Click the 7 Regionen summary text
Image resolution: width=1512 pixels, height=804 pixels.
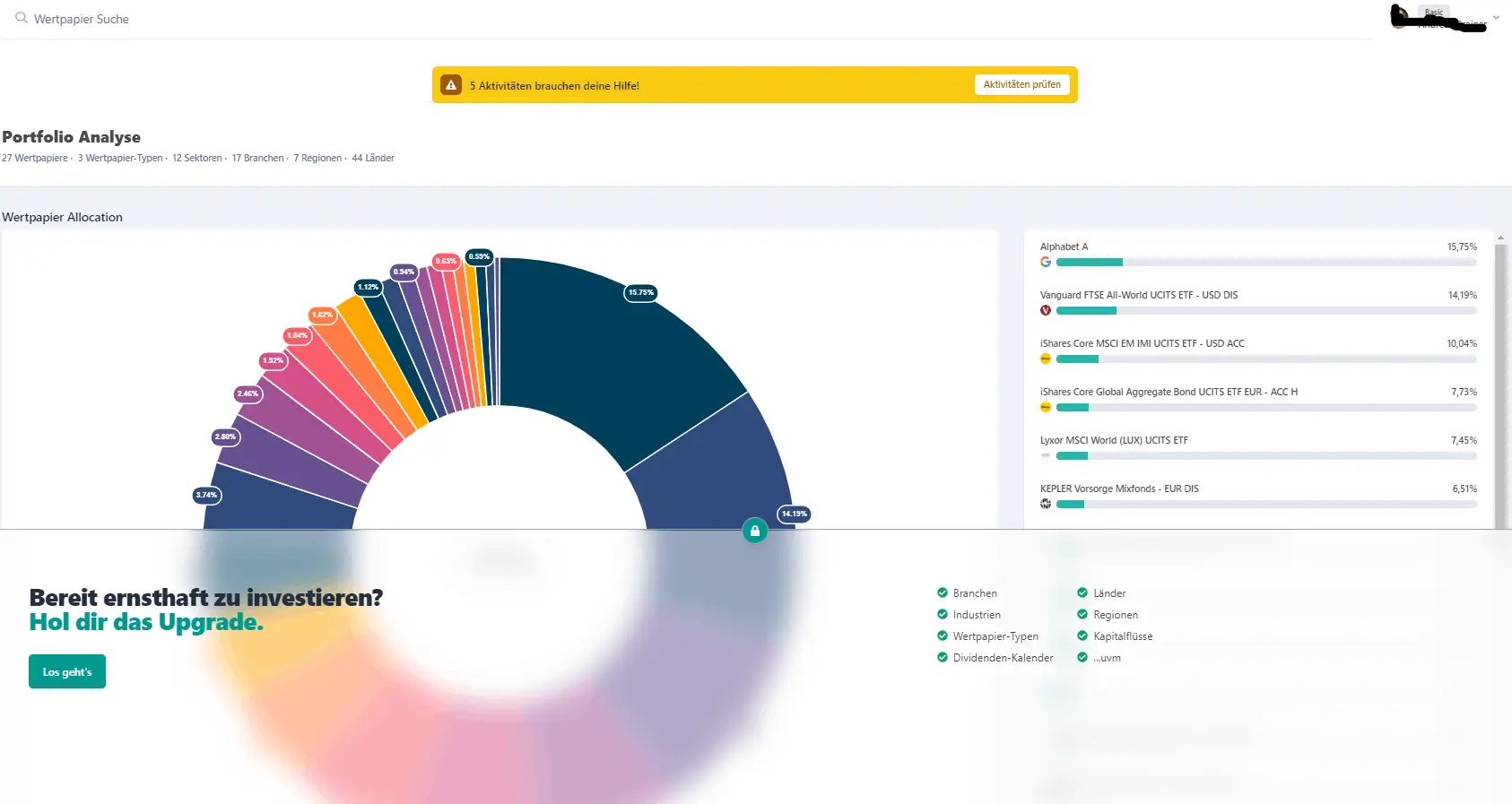point(317,158)
